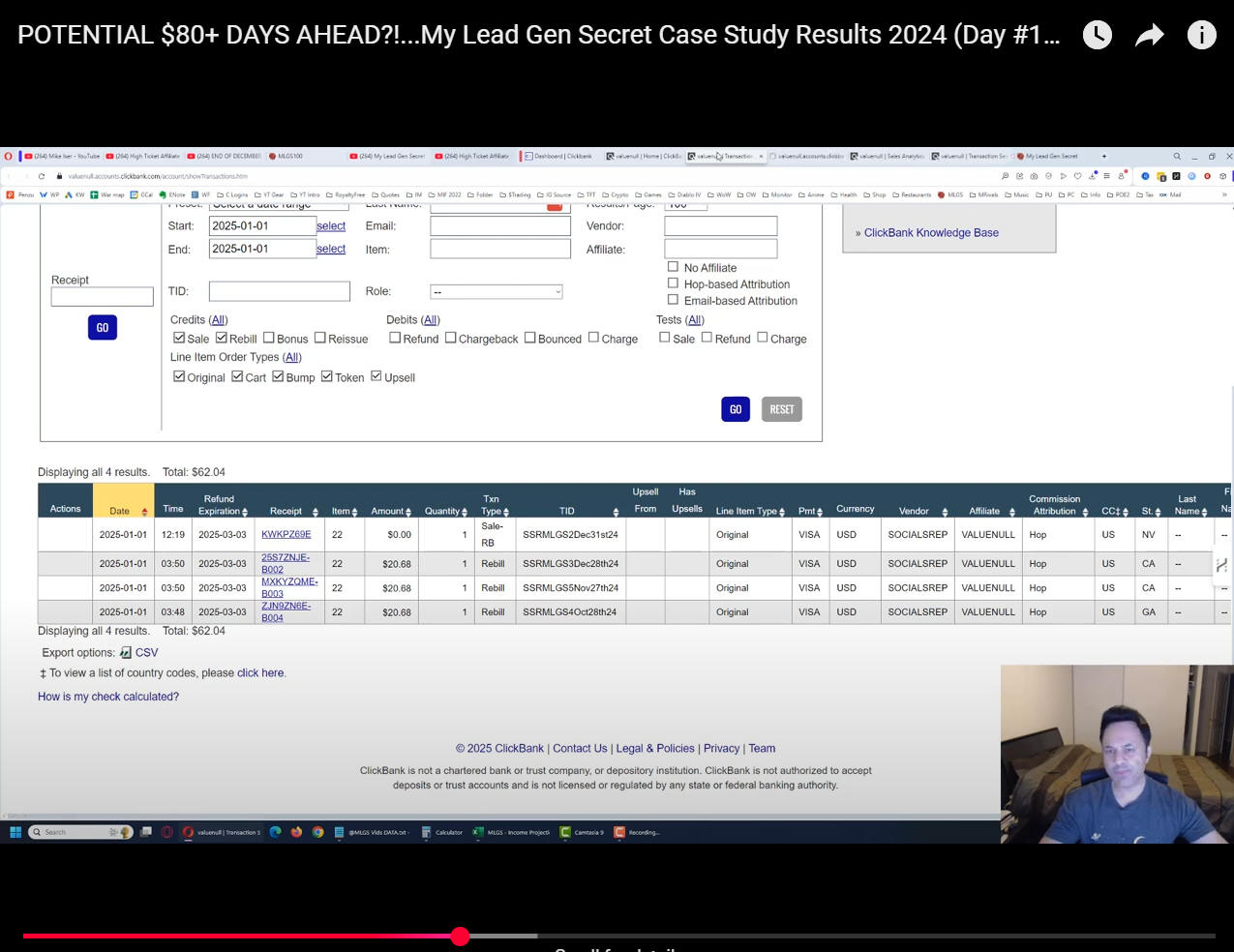Screen dimensions: 1234x952
Task: Click the browser reload icon
Action: (x=42, y=176)
